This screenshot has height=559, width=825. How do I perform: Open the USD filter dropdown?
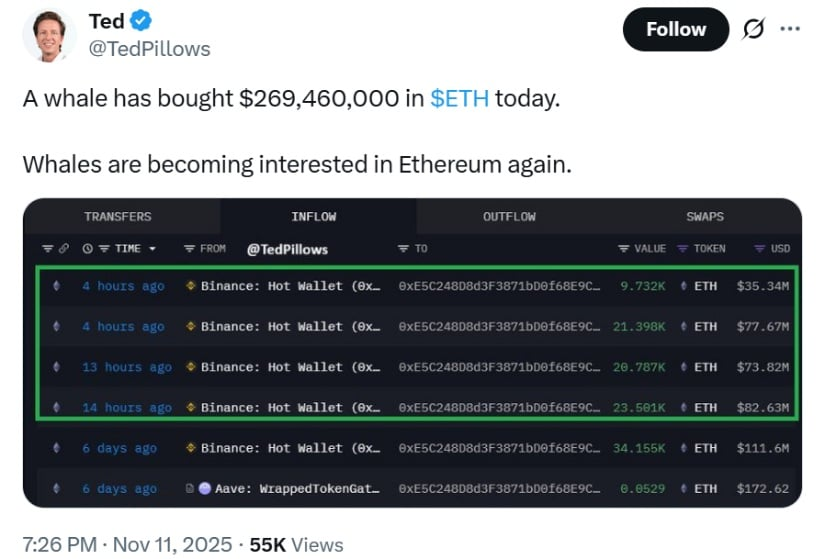[759, 249]
